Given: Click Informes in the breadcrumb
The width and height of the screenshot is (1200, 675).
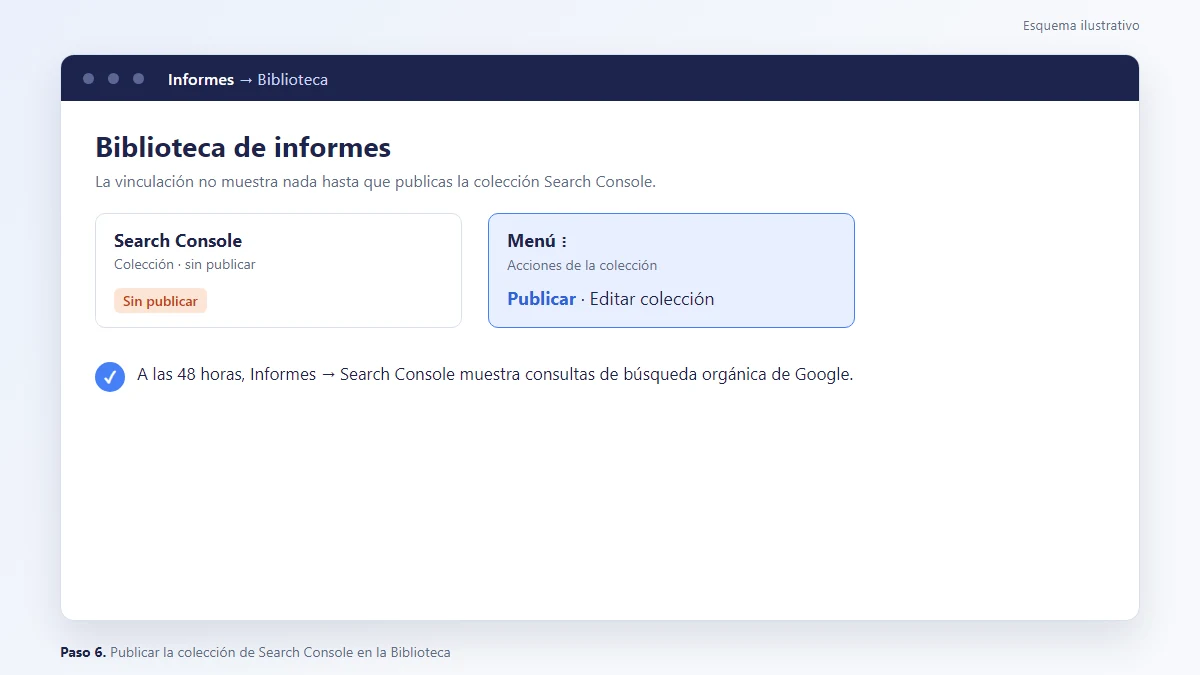Looking at the screenshot, I should click(201, 79).
